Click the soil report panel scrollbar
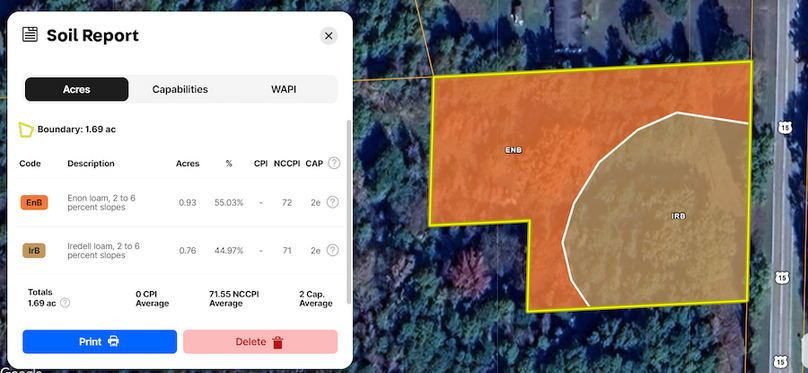The height and width of the screenshot is (373, 808). point(349,211)
